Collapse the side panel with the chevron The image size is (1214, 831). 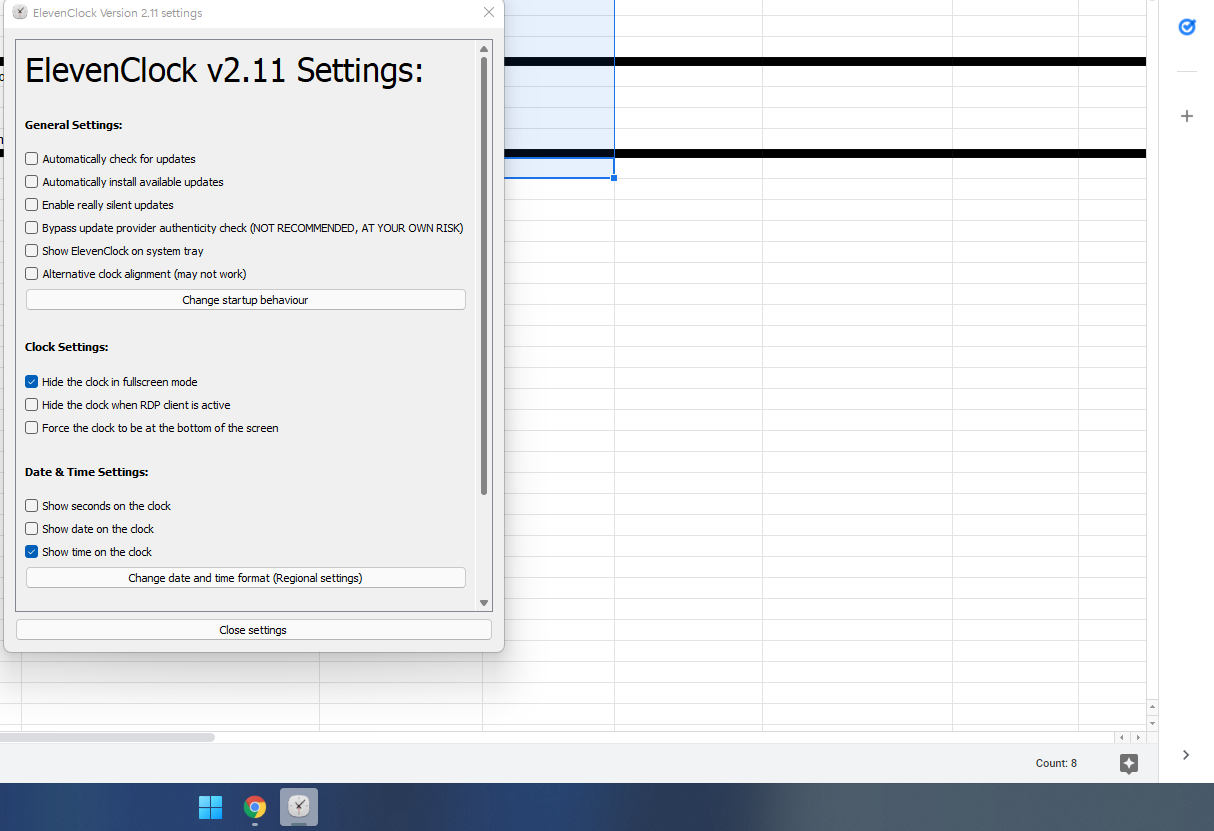point(1186,755)
